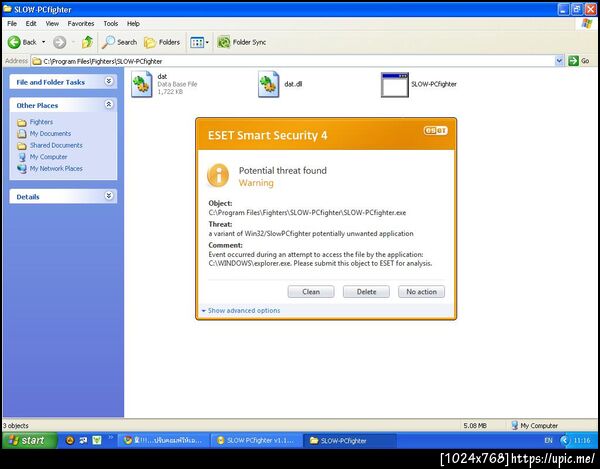Switch to SLOW PCfighter v1.1 taskbar item
The width and height of the screenshot is (600, 469).
(256, 441)
